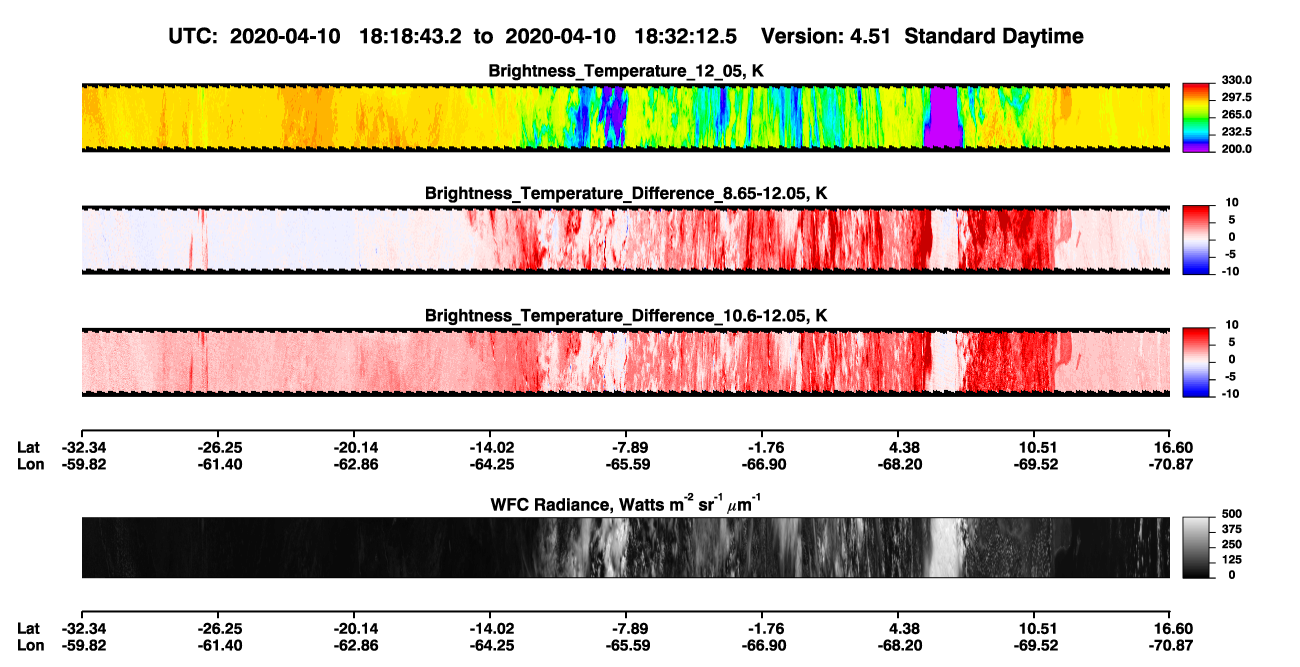1300x667 pixels.
Task: Click the WFC Radiance grayscale image strip
Action: (x=625, y=548)
